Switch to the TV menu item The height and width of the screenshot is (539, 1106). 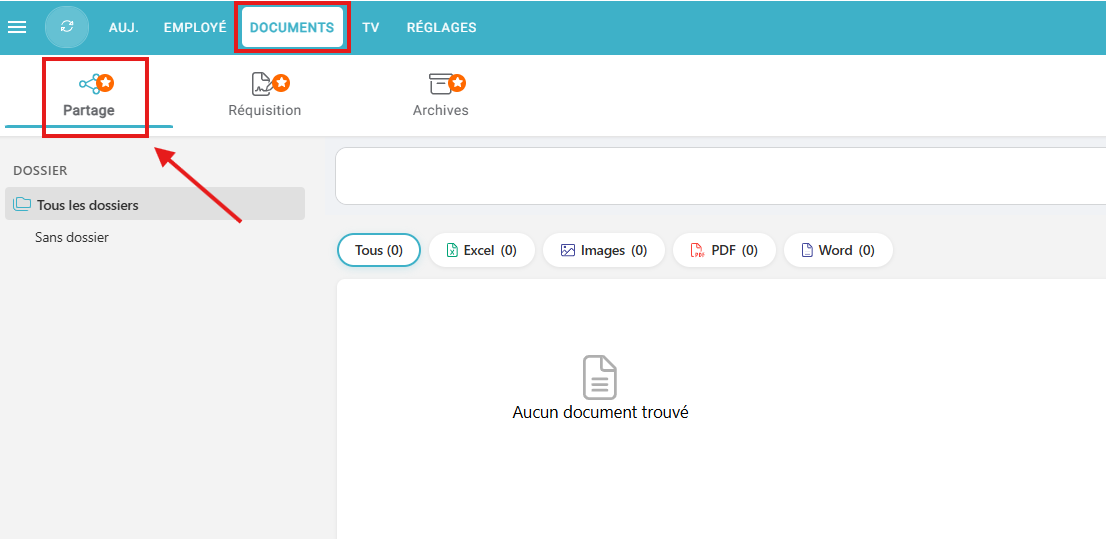[371, 28]
